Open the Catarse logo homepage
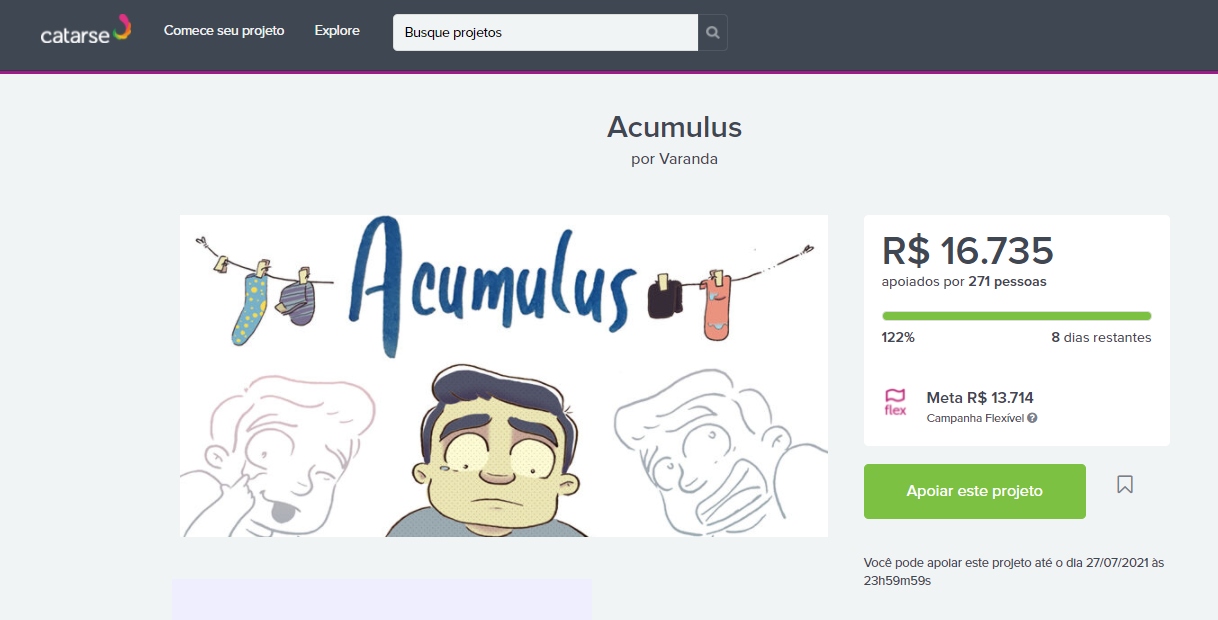The height and width of the screenshot is (620, 1218). tap(86, 30)
